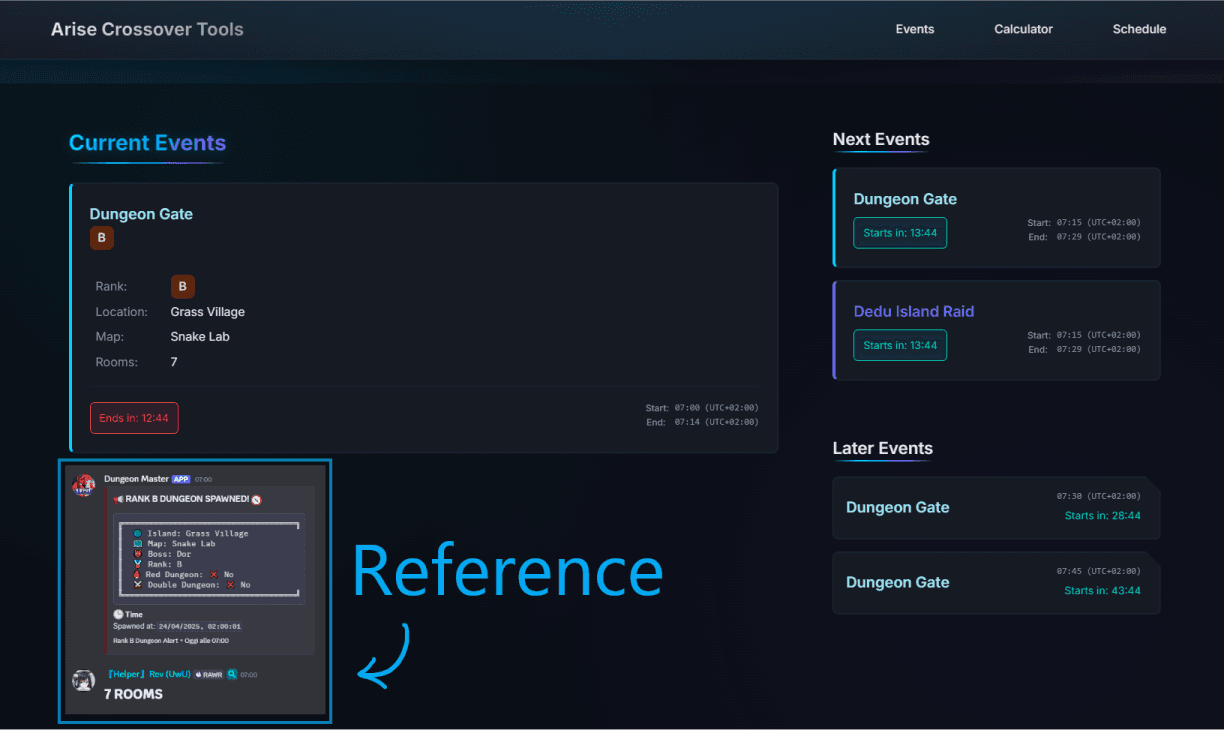
Task: Click the clock icon beside Time
Action: 118,614
